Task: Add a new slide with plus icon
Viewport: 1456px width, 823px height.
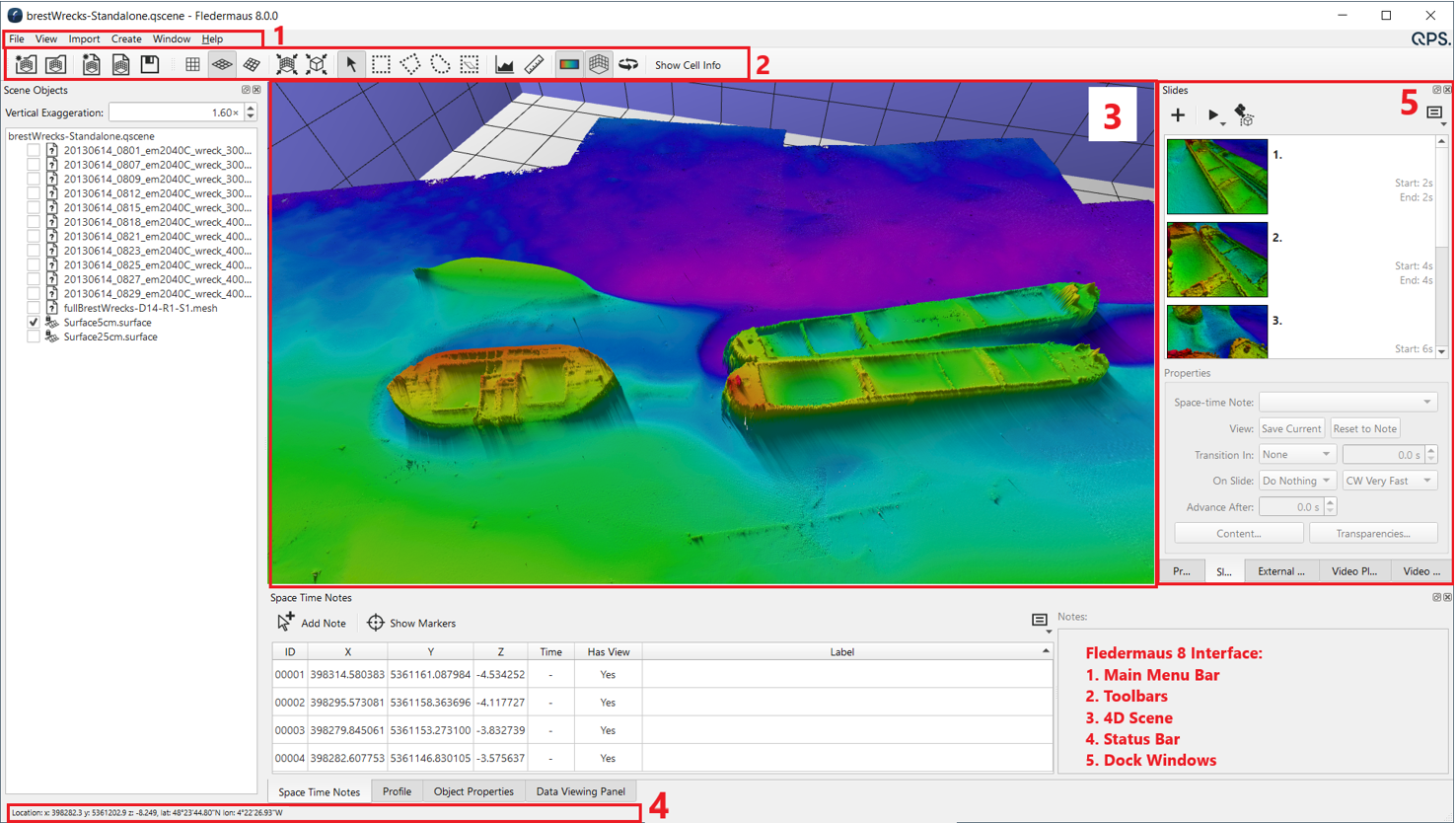Action: tap(1178, 115)
